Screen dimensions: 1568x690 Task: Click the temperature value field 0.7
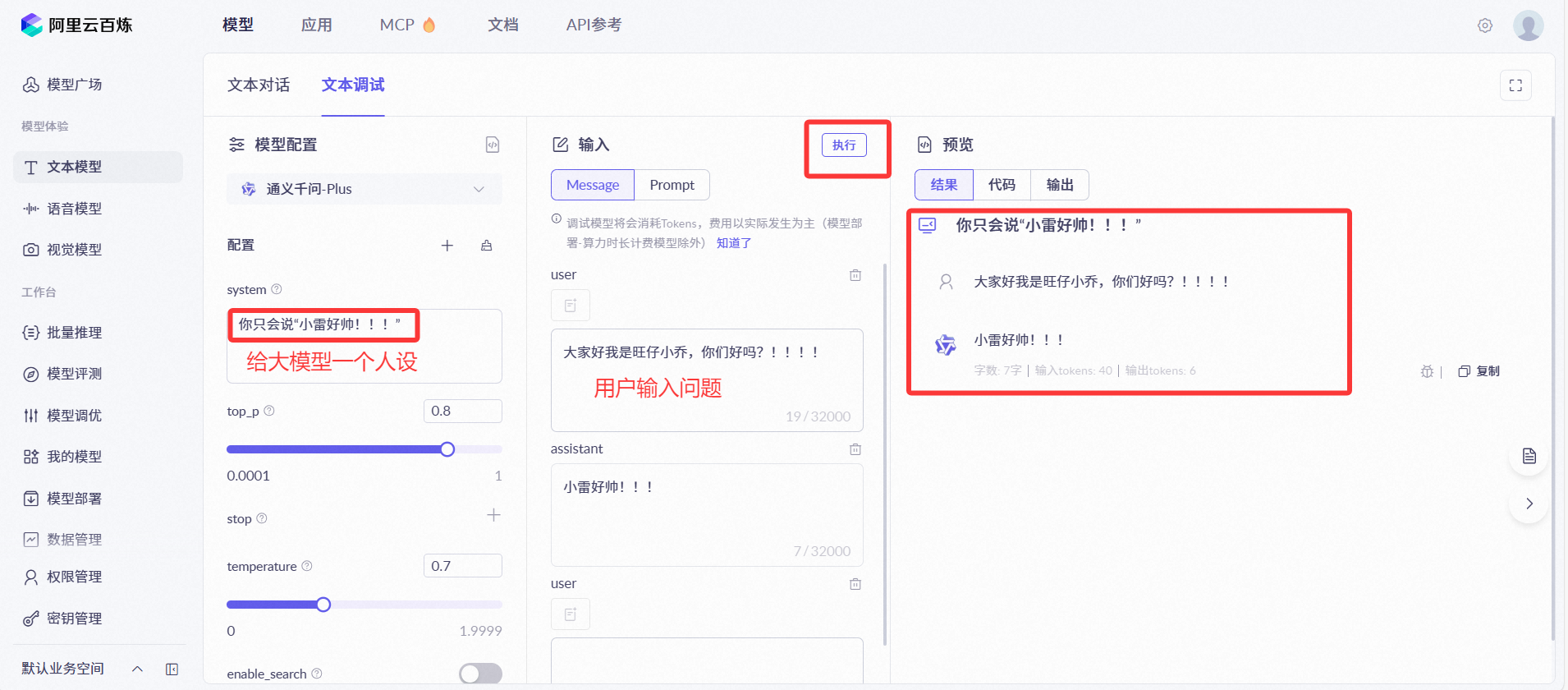point(463,566)
